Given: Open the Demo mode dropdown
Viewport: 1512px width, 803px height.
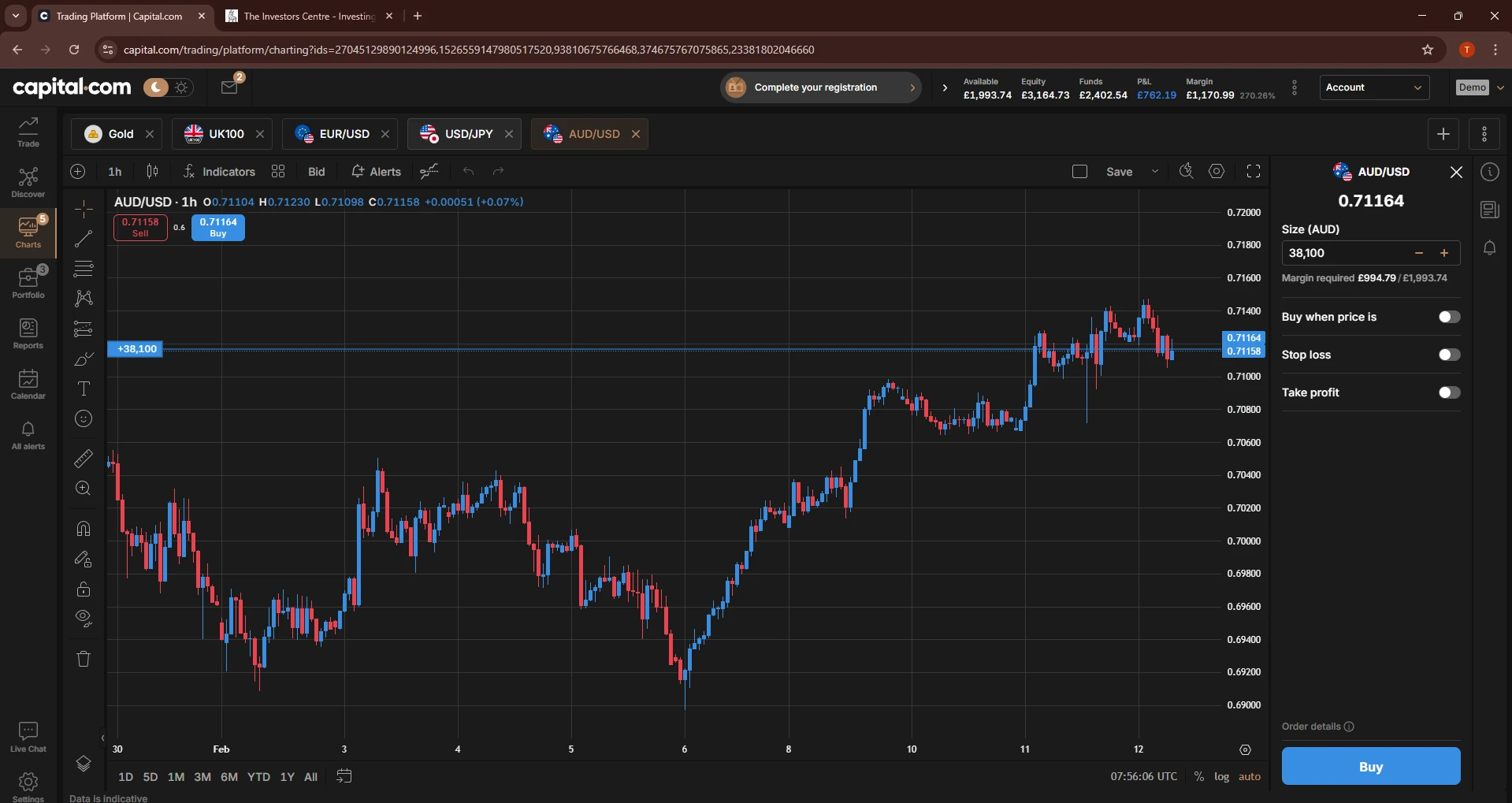Looking at the screenshot, I should coord(1480,87).
